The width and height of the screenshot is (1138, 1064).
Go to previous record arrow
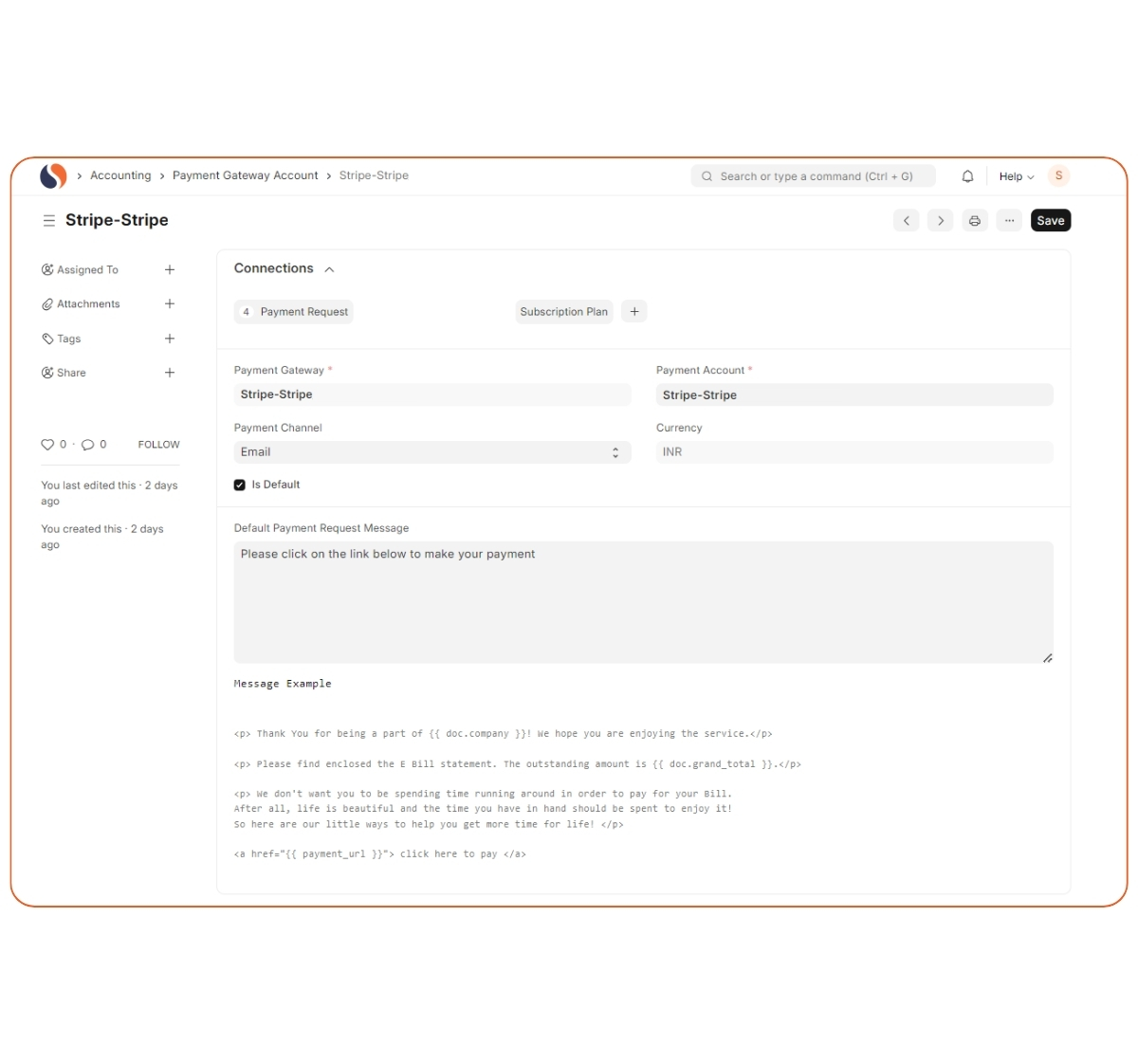coord(906,221)
